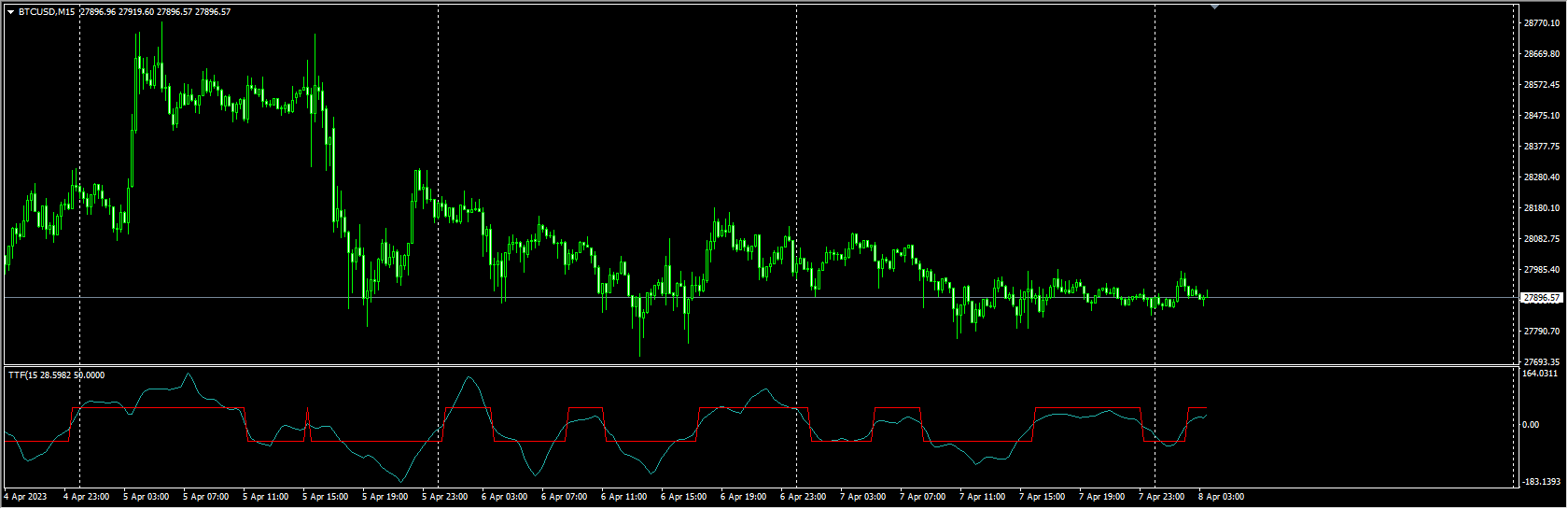Click the 7 Apr 07:00 time label

pyautogui.click(x=922, y=497)
